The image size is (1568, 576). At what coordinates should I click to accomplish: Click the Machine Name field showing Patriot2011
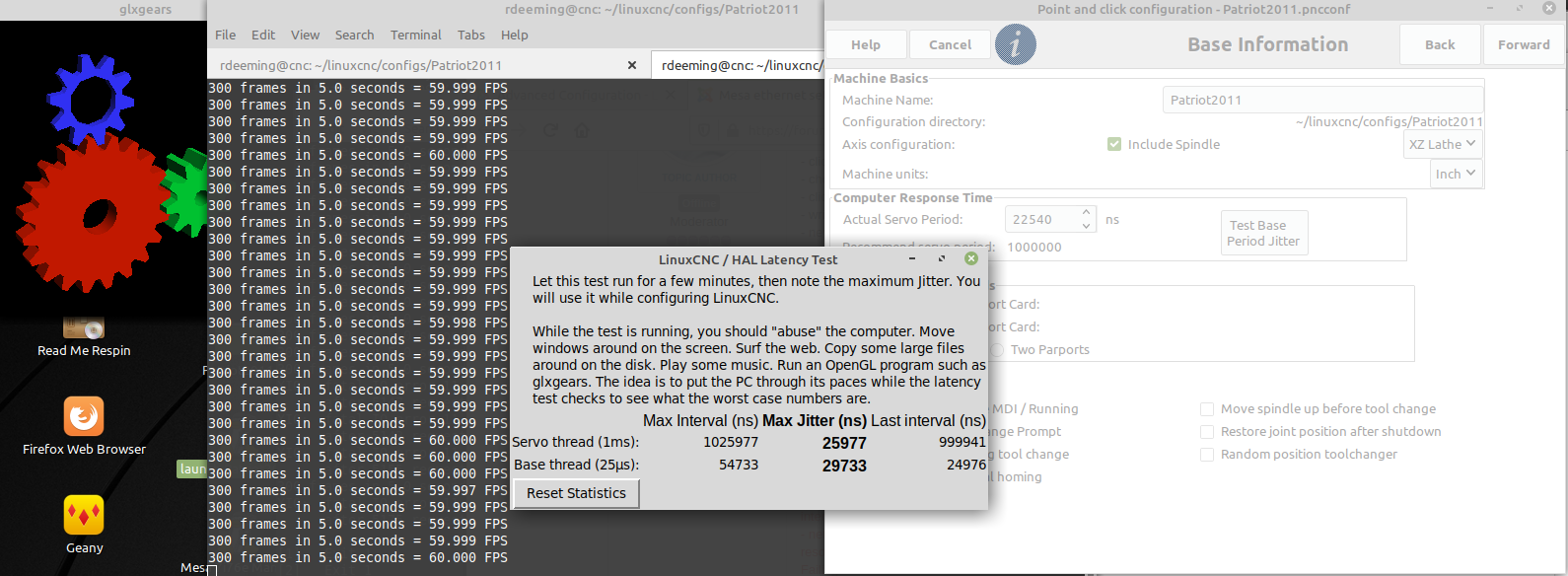click(x=1322, y=100)
